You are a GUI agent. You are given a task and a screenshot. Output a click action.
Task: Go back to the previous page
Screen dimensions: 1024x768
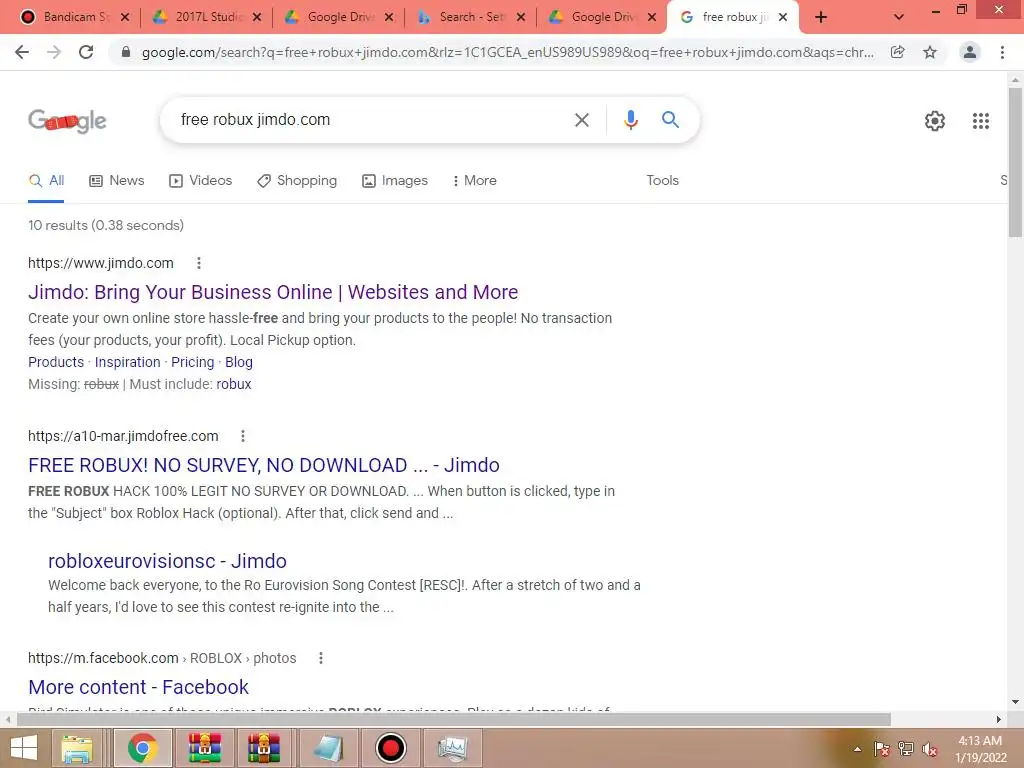(x=22, y=52)
